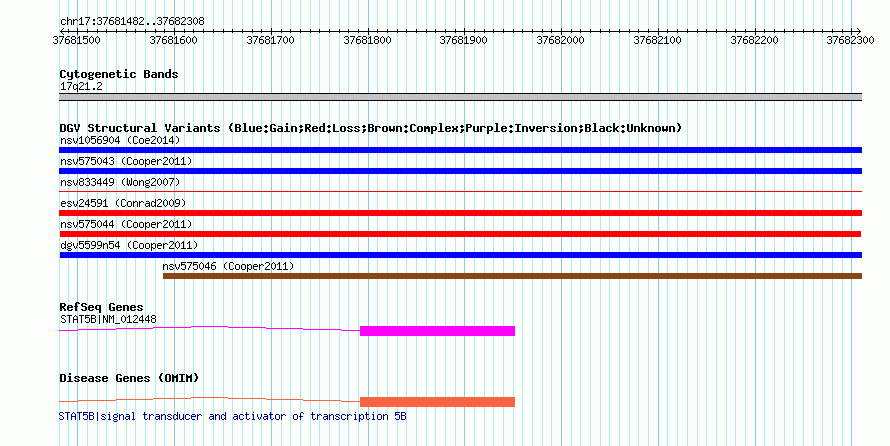Viewport: 890px width, 446px height.
Task: Click ruler position 37681800
Action: tap(367, 40)
